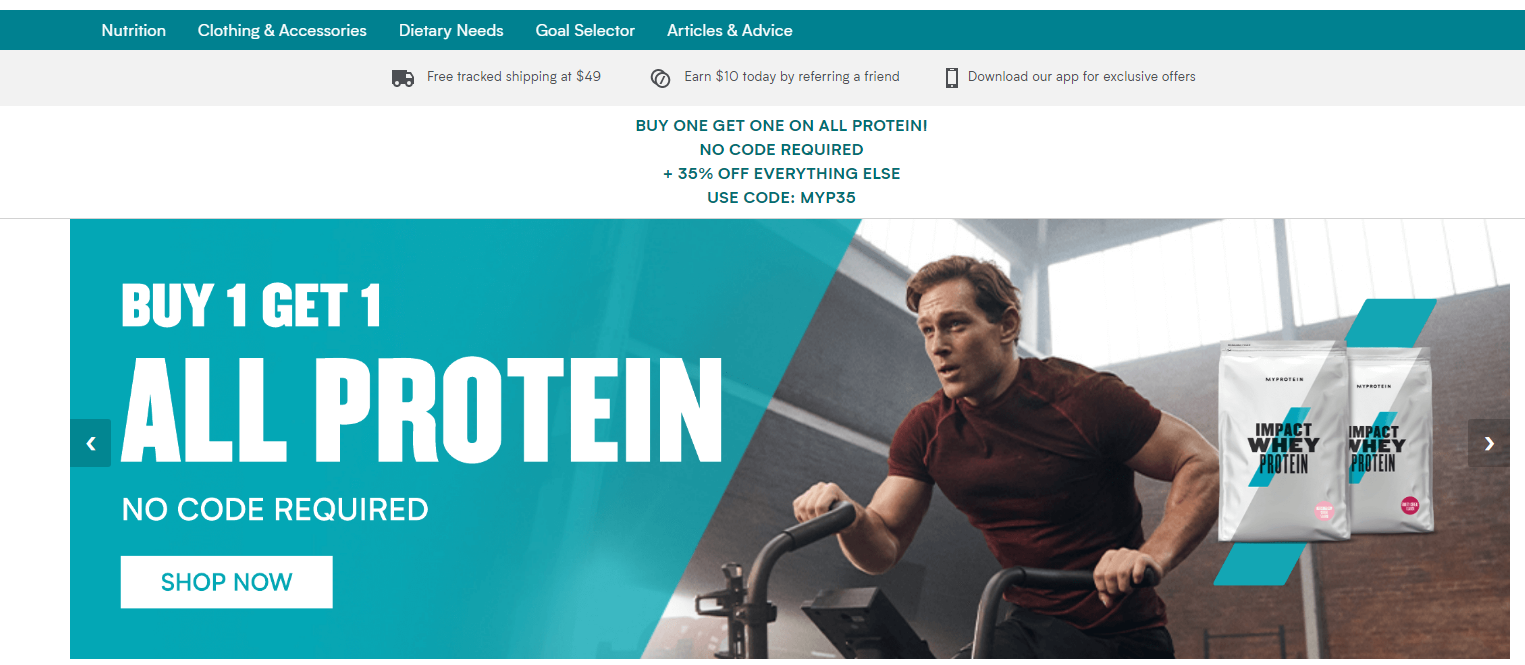Open Free tracked shipping at $49 link
1525x665 pixels.
(x=514, y=76)
